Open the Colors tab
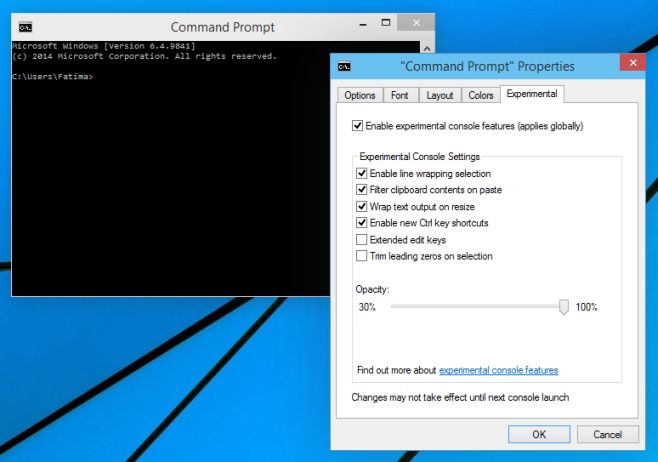Image resolution: width=658 pixels, height=462 pixels. pyautogui.click(x=480, y=95)
